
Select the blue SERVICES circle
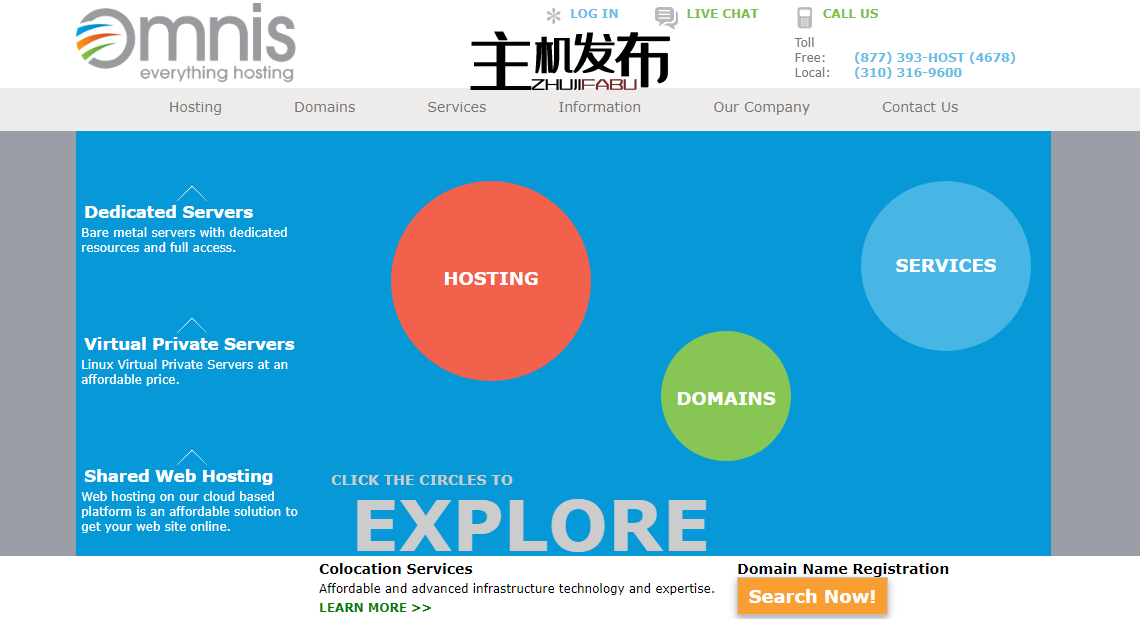coord(945,266)
